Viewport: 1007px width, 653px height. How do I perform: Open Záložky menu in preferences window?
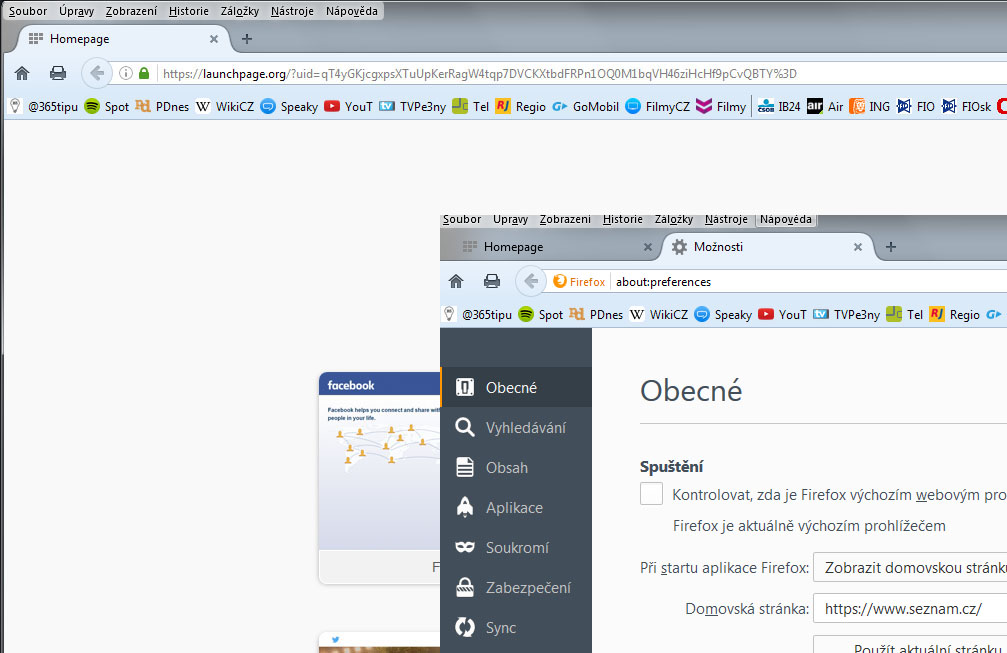674,219
